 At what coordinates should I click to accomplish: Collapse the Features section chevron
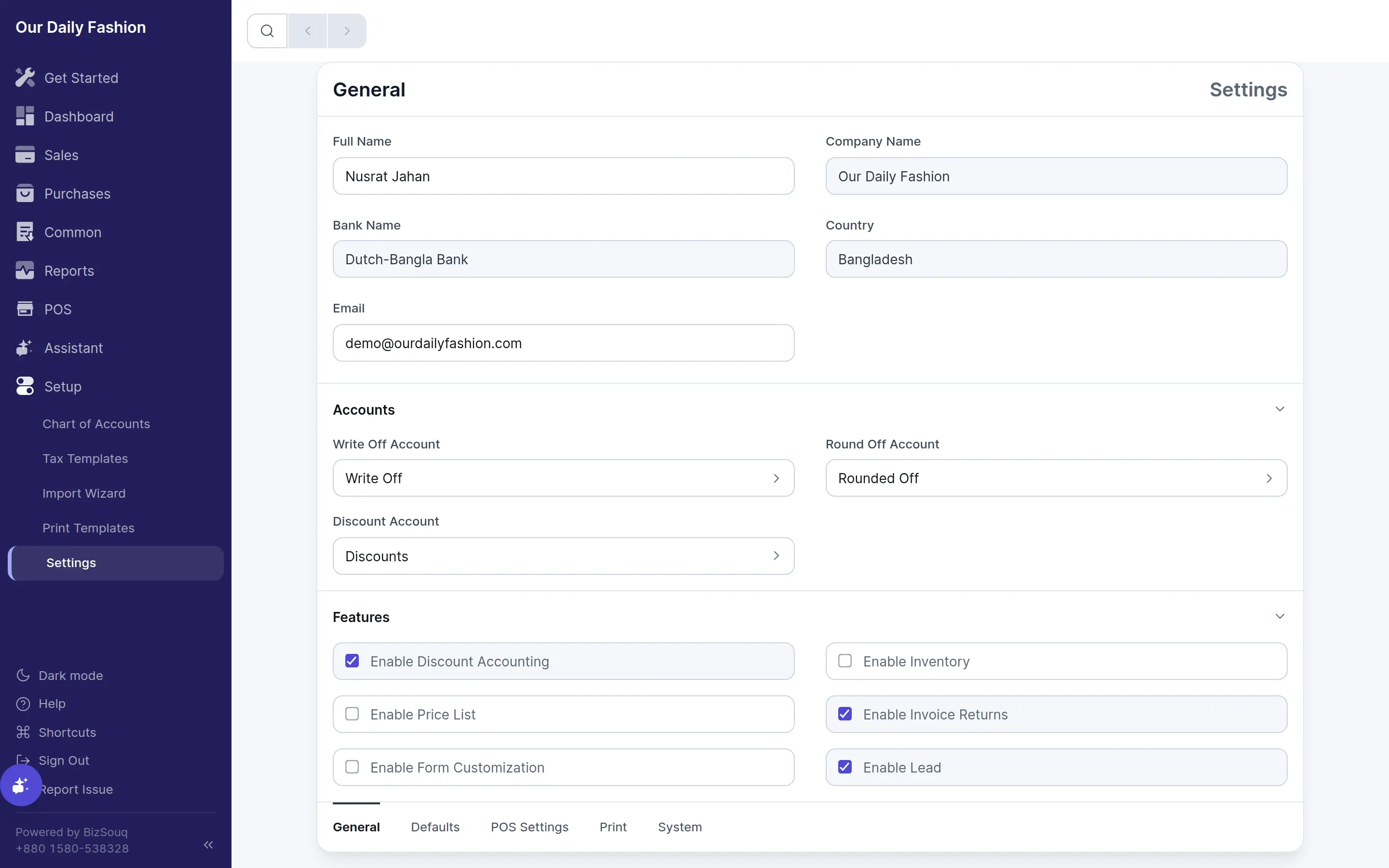pos(1280,616)
